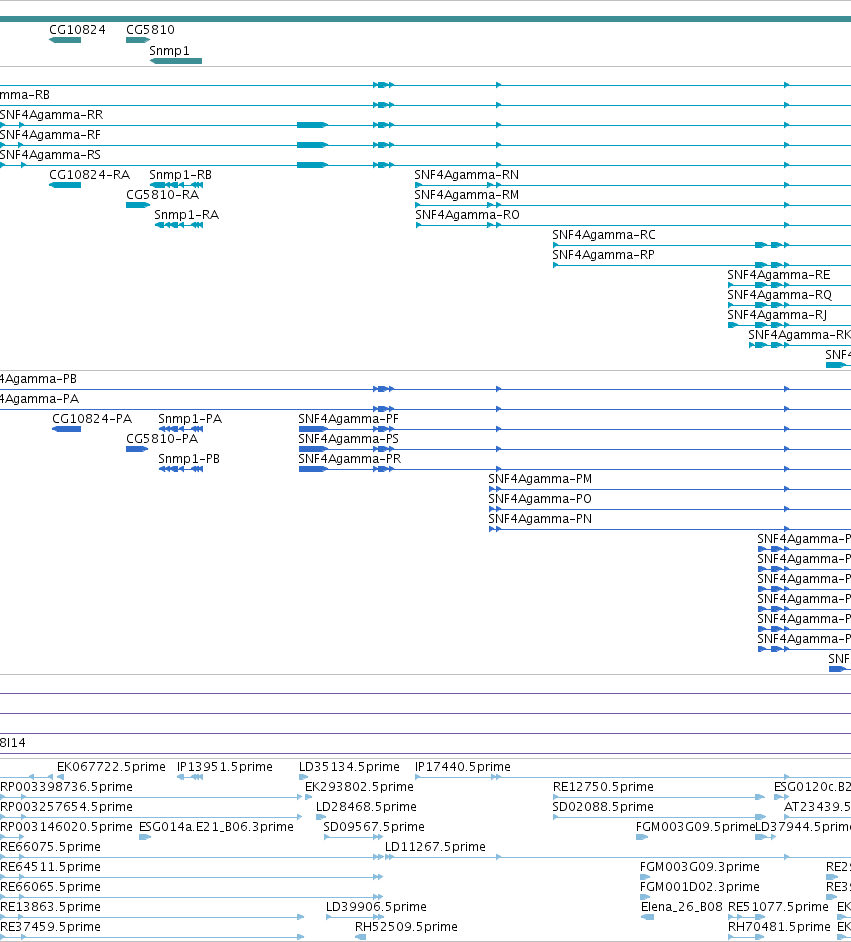
Task: Open the CG5810-PA protein label
Action: [x=162, y=439]
